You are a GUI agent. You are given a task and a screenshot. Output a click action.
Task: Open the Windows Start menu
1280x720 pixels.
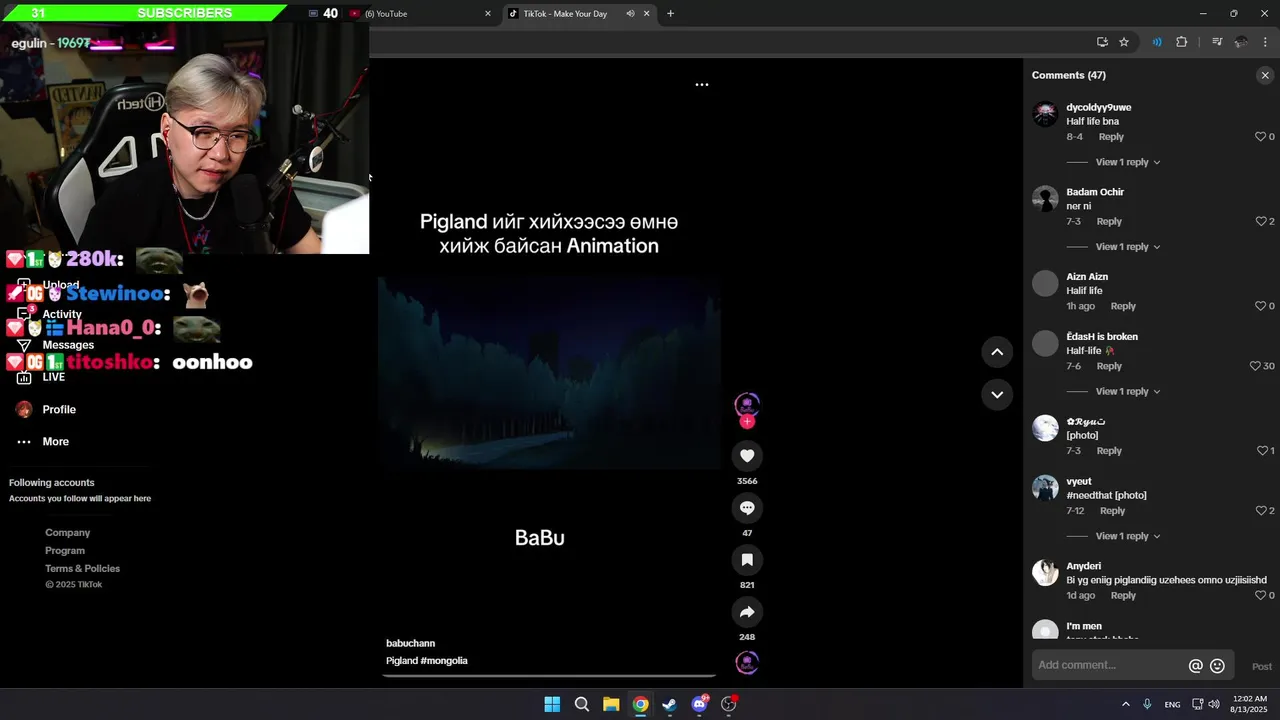click(x=552, y=704)
